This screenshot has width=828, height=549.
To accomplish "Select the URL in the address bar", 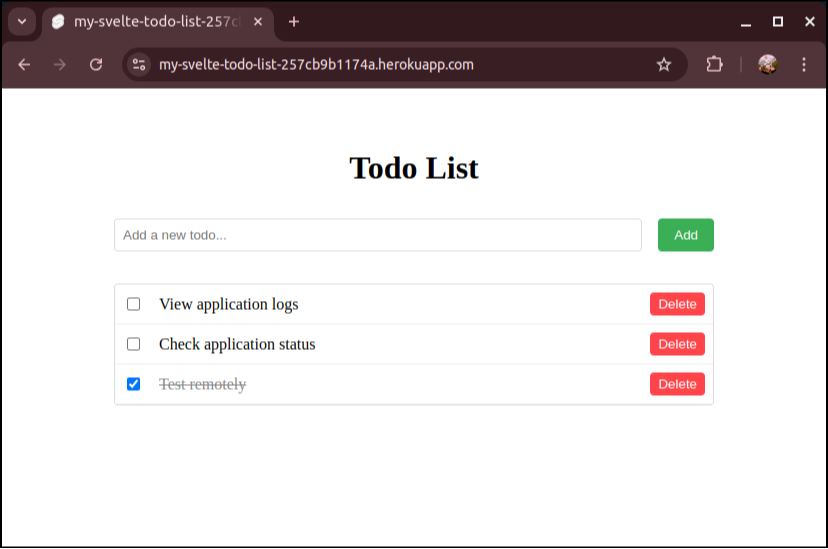I will (400, 64).
